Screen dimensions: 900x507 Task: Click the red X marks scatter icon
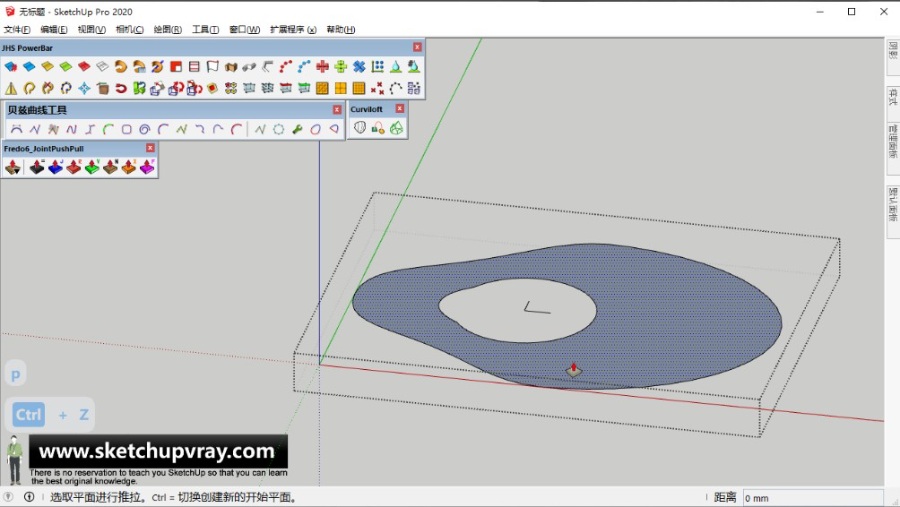point(377,88)
